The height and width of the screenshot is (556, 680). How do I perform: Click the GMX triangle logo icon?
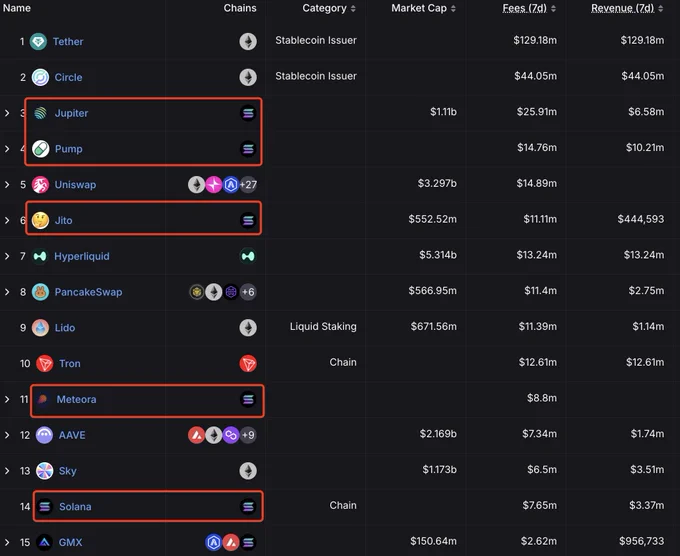[44, 542]
